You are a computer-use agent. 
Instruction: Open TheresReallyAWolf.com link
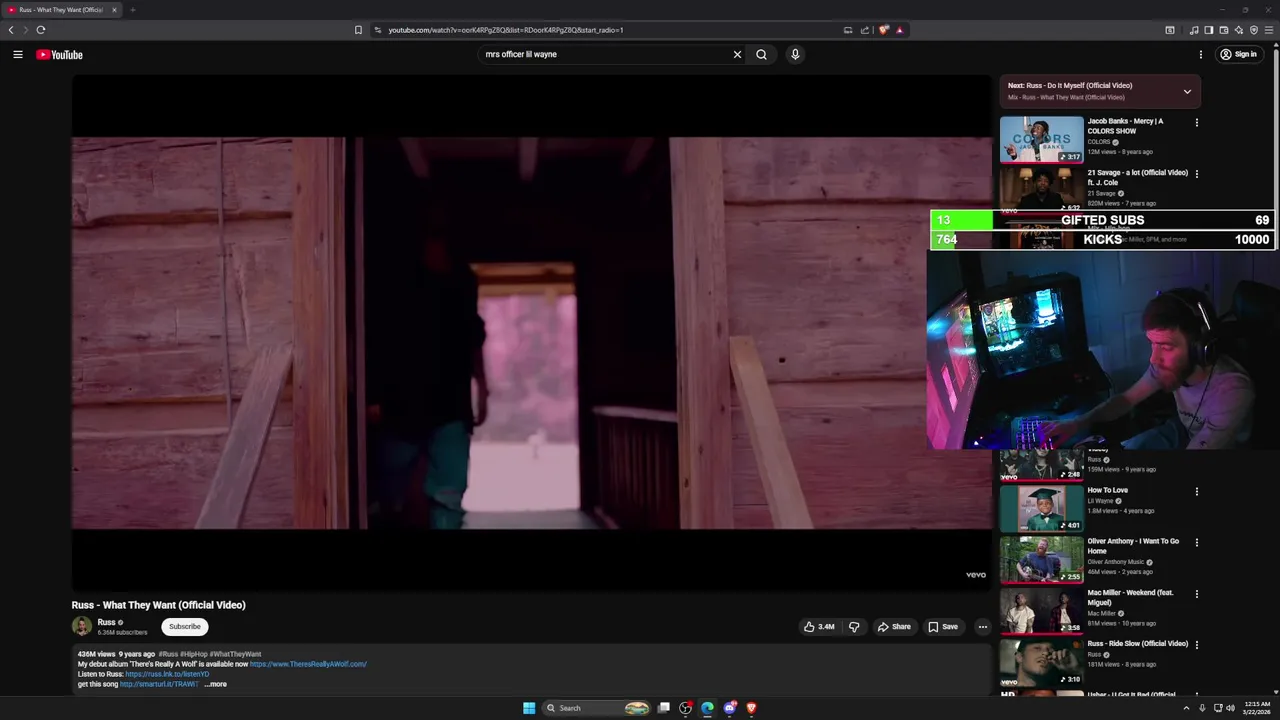[308, 664]
